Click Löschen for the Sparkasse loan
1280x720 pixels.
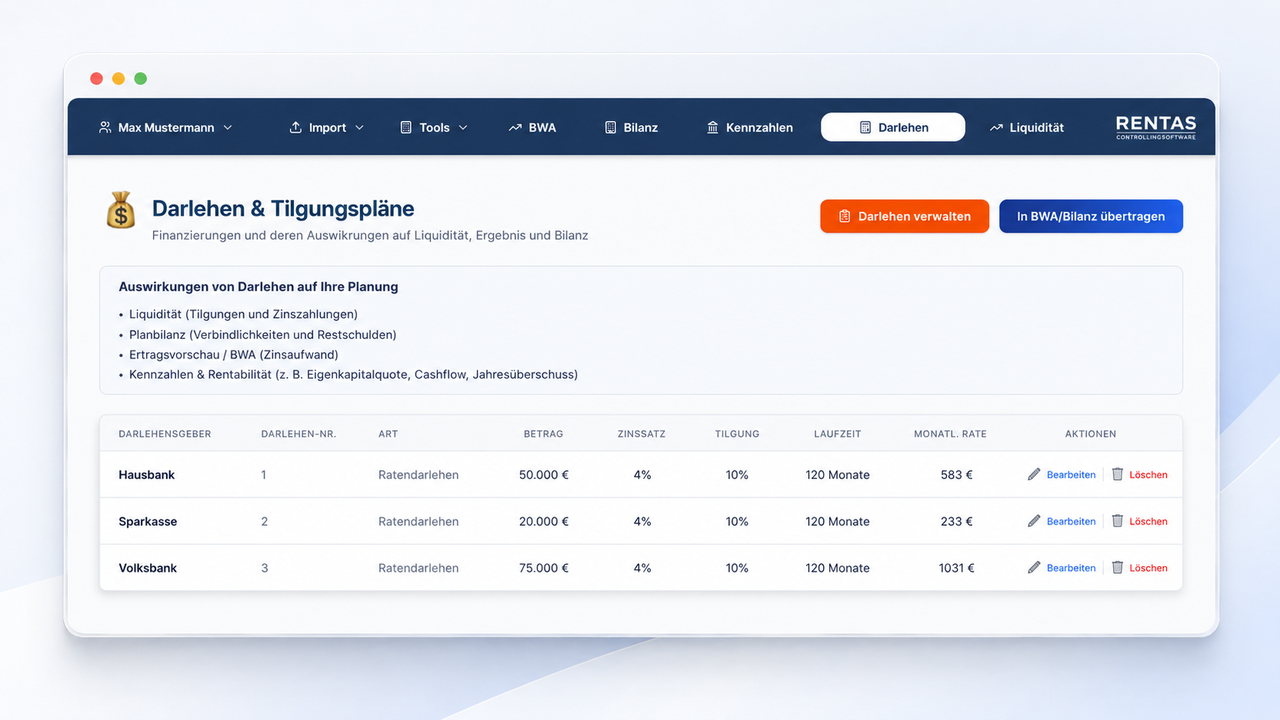click(x=1148, y=521)
